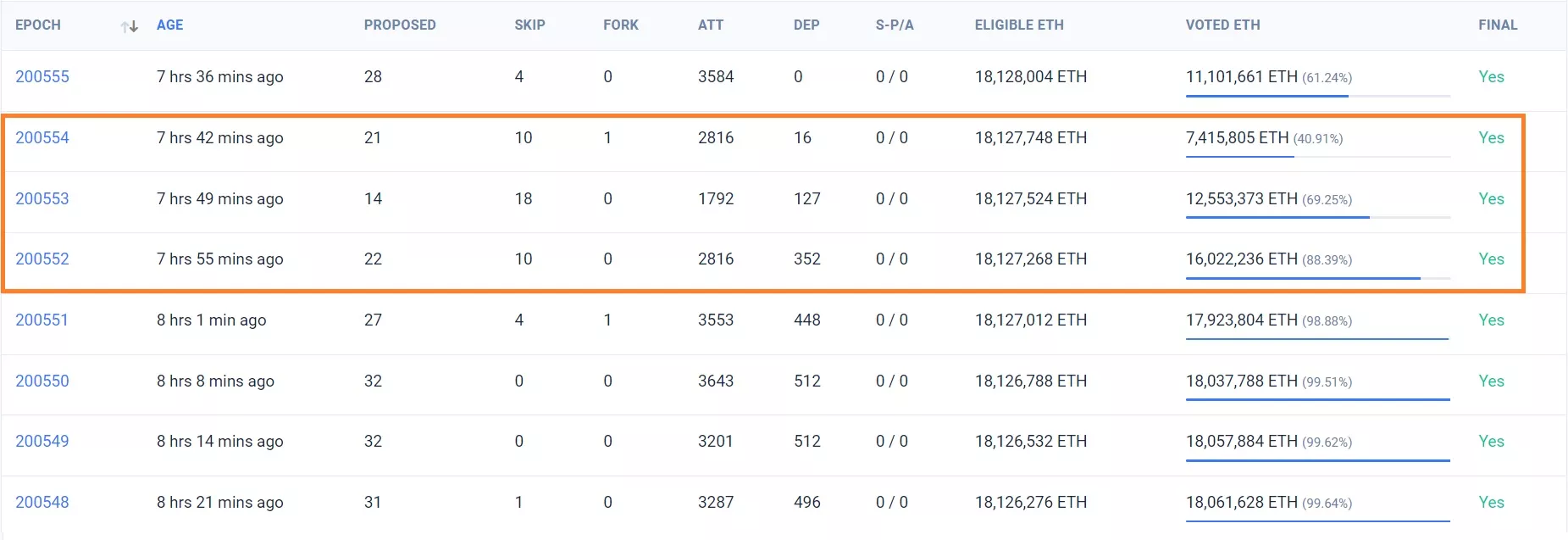Click the Final column header
This screenshot has width=1568, height=540.
pyautogui.click(x=1498, y=25)
